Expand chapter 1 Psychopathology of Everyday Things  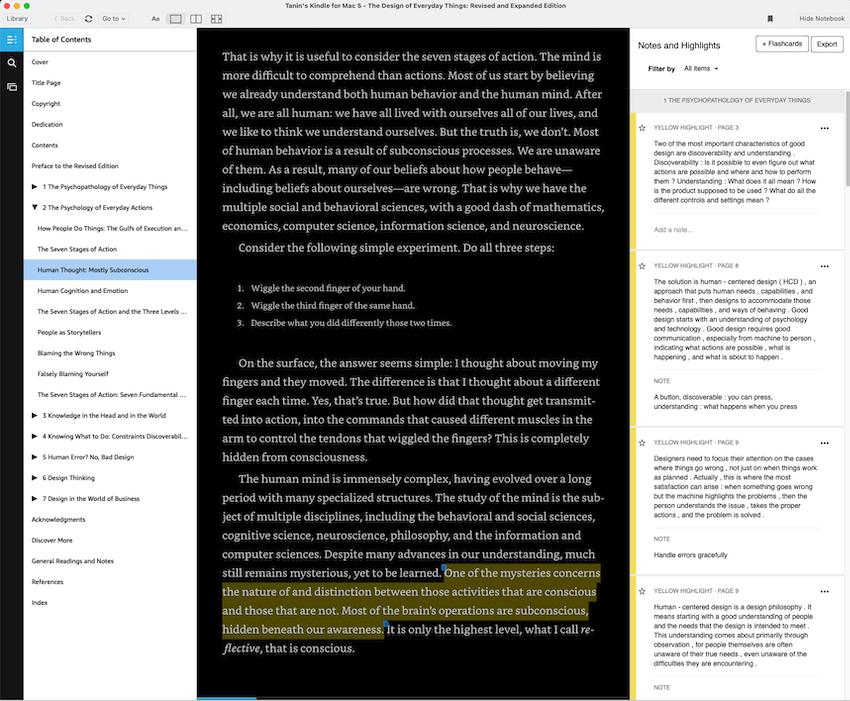(35, 186)
